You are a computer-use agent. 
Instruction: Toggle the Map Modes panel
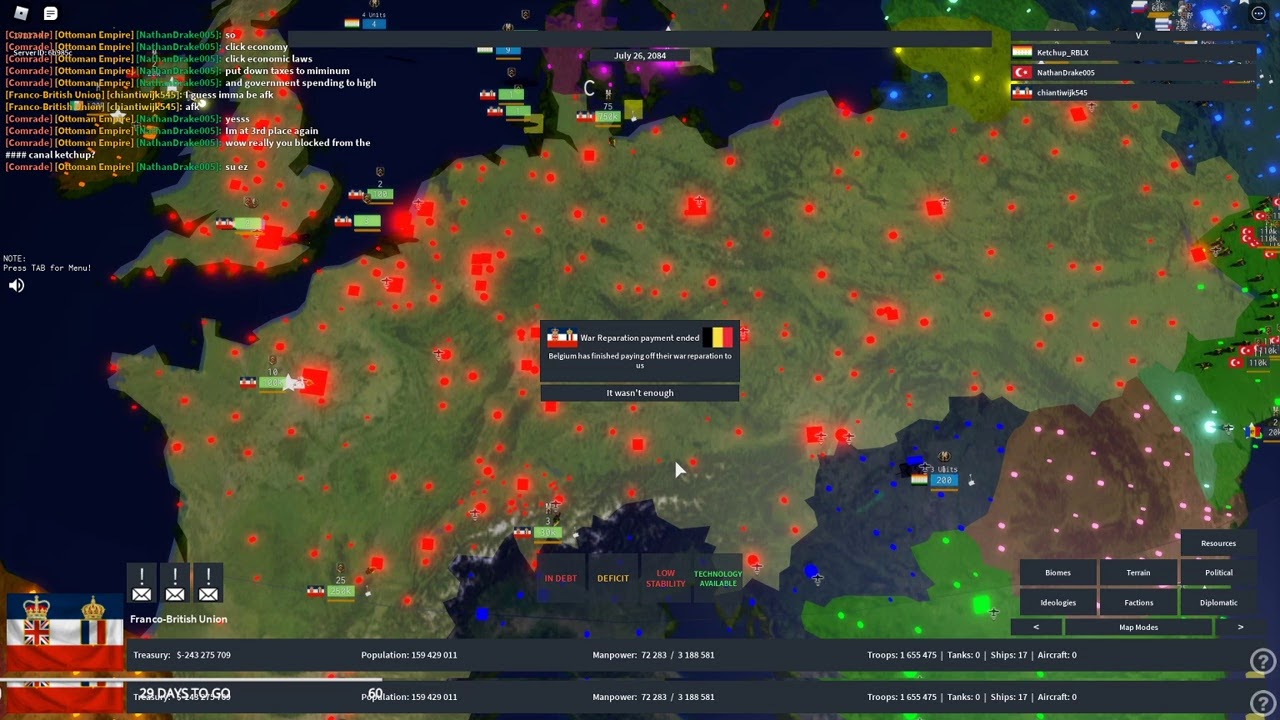(1138, 627)
